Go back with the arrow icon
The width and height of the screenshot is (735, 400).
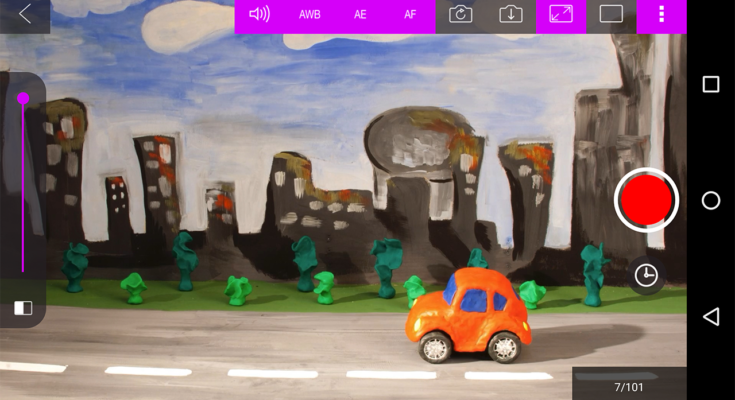coord(25,15)
